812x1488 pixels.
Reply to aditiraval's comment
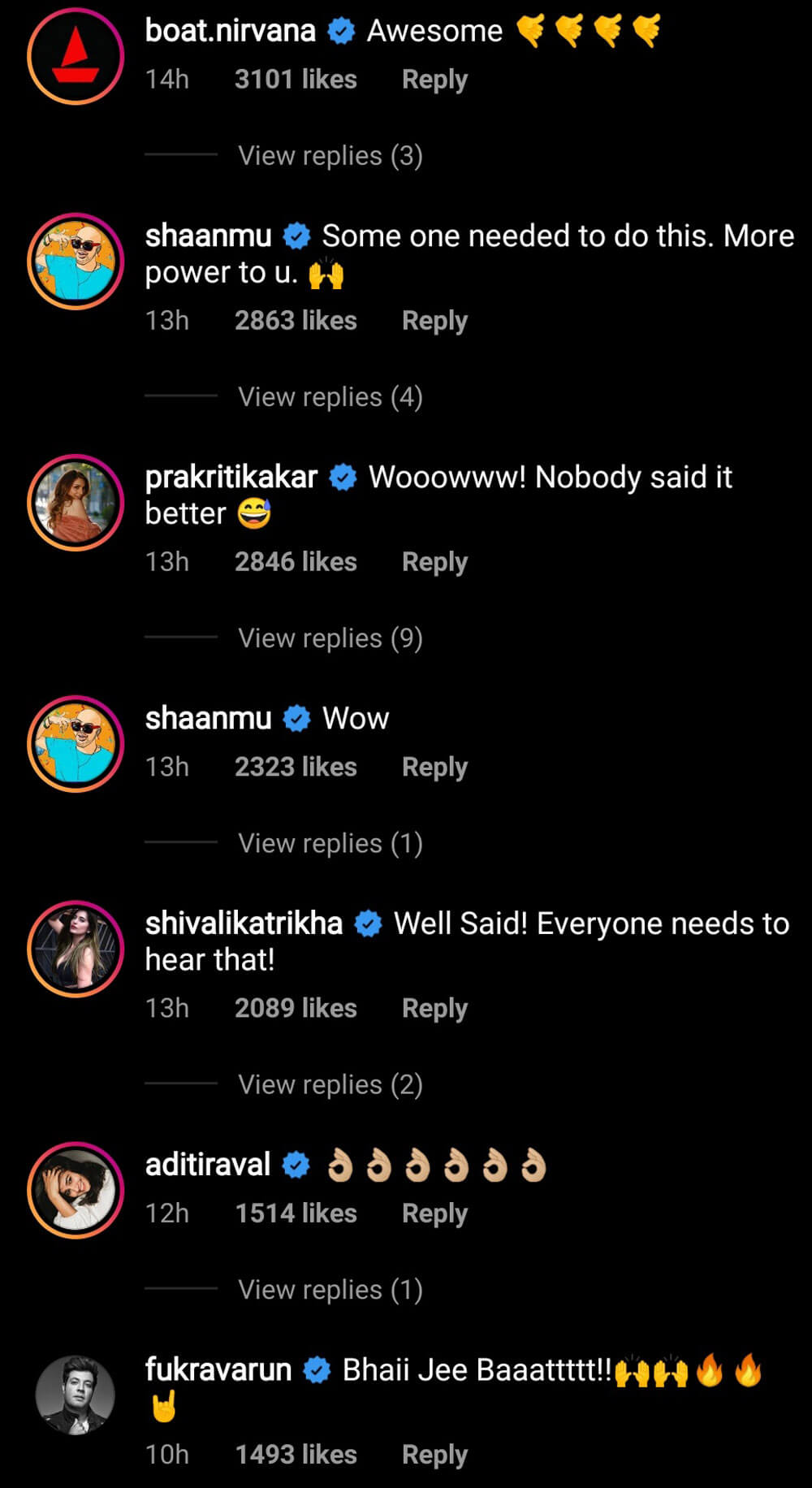pos(434,1213)
